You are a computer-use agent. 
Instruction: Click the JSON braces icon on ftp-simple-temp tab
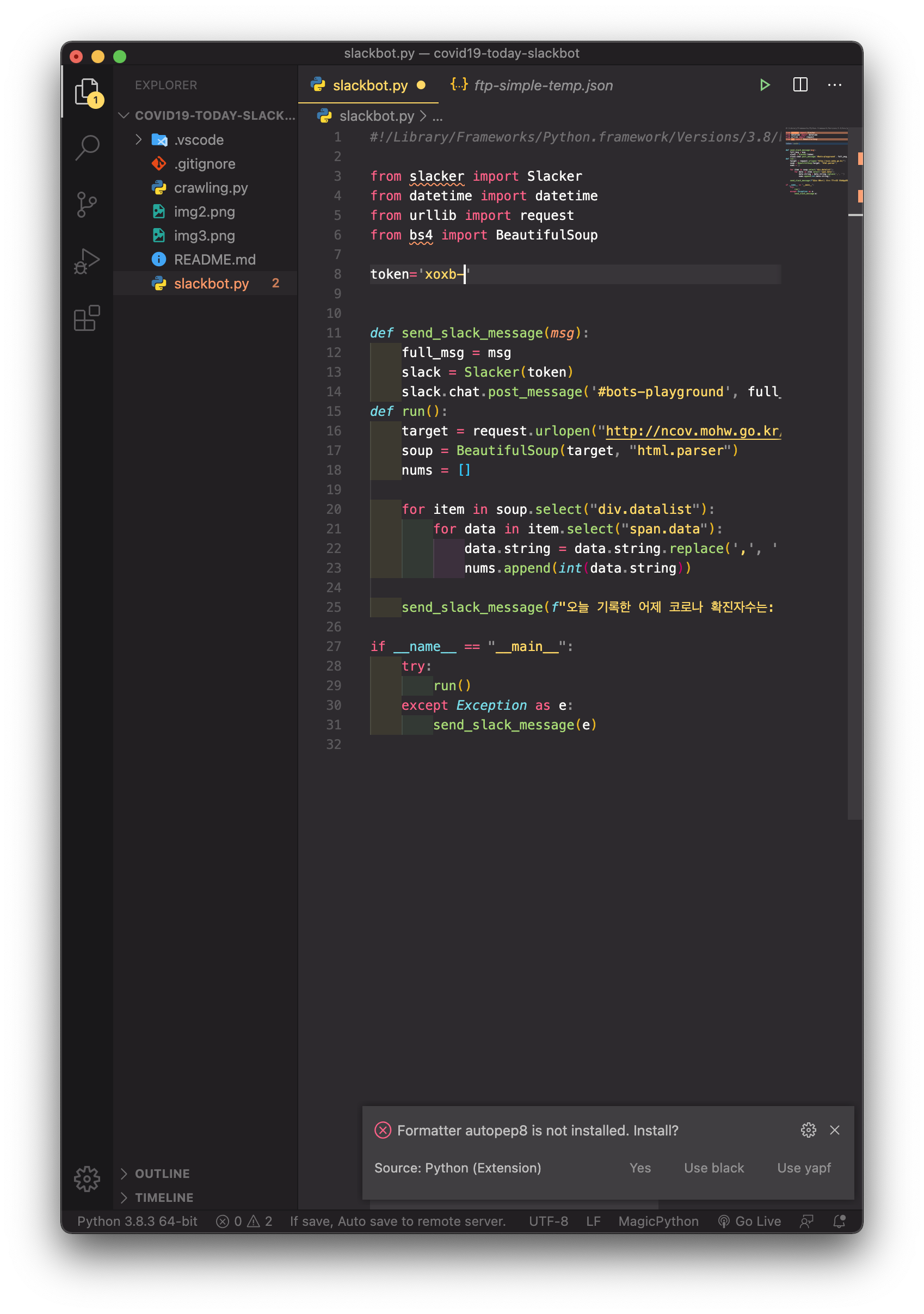[x=459, y=85]
